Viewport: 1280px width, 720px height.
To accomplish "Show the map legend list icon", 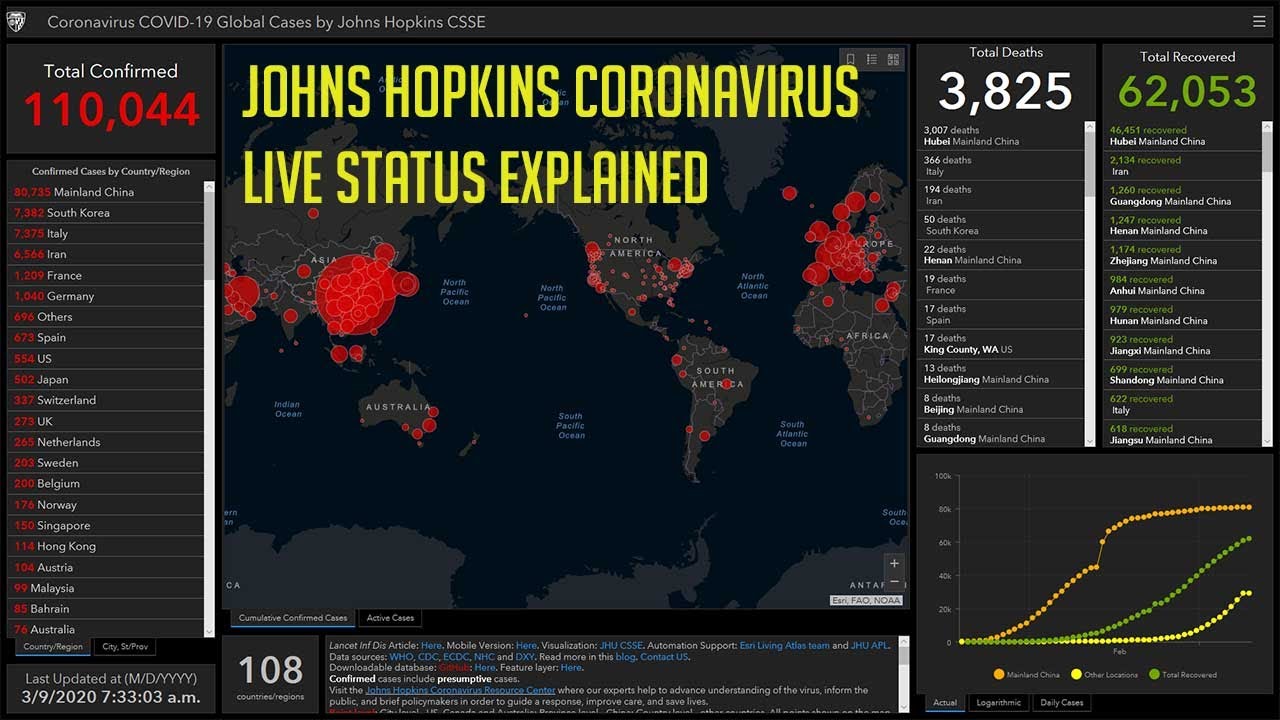I will point(872,59).
